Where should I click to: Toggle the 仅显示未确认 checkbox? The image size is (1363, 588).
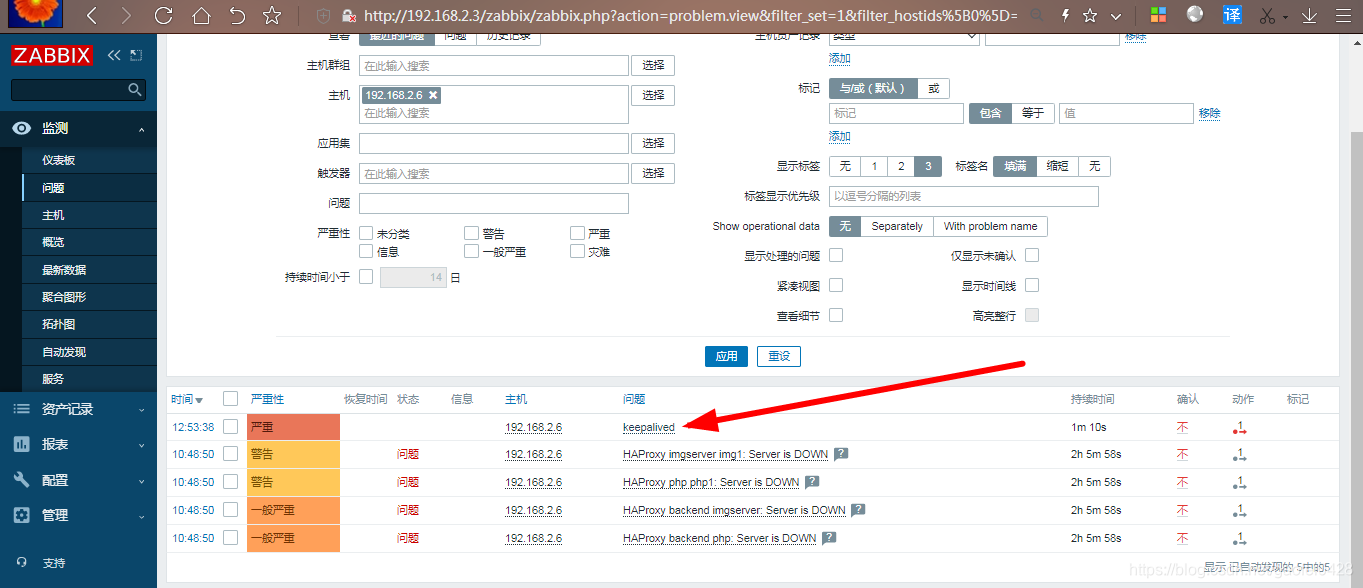point(1032,255)
